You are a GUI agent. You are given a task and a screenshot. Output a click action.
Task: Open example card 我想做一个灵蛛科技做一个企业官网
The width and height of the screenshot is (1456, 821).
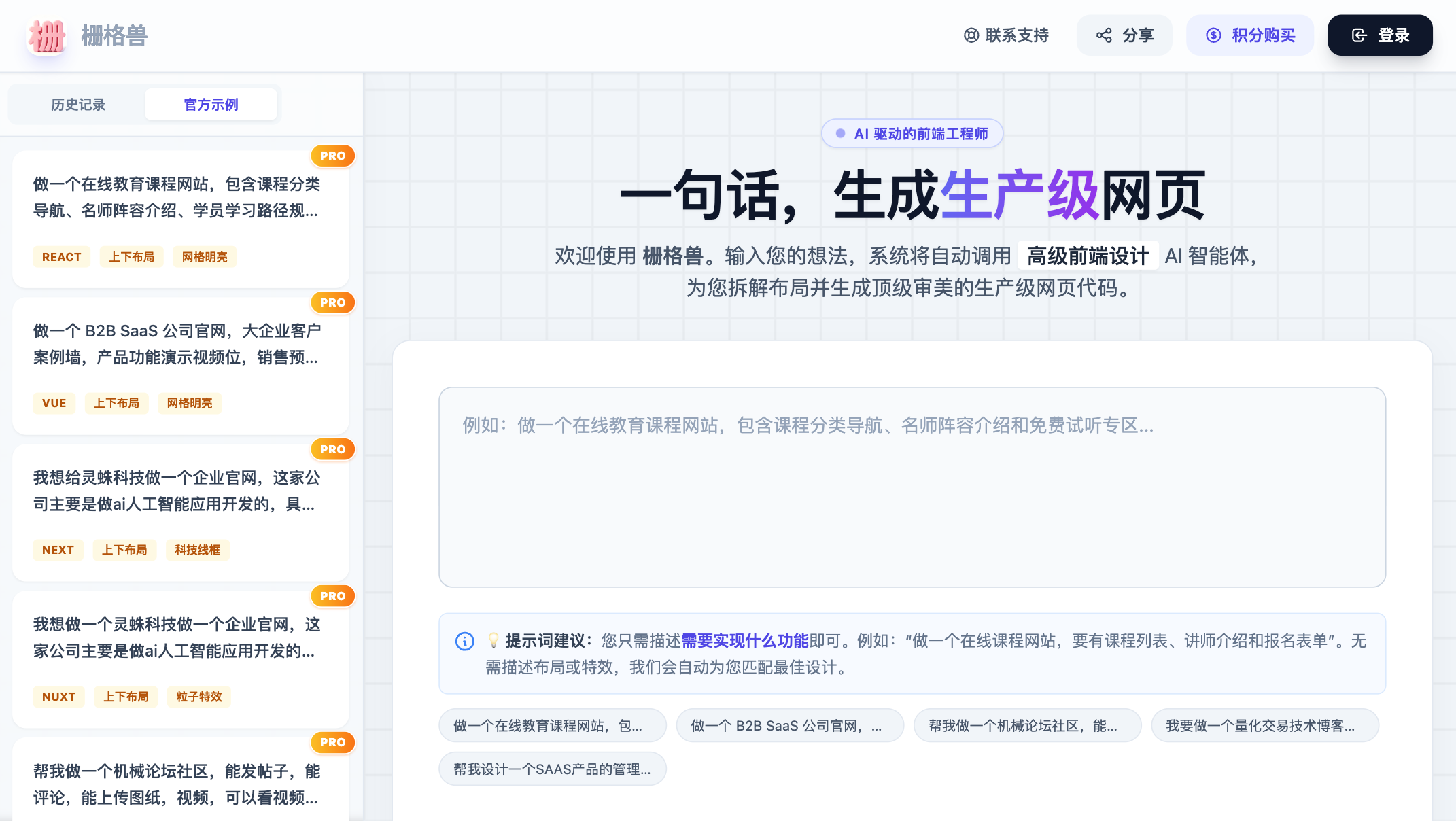tap(181, 660)
